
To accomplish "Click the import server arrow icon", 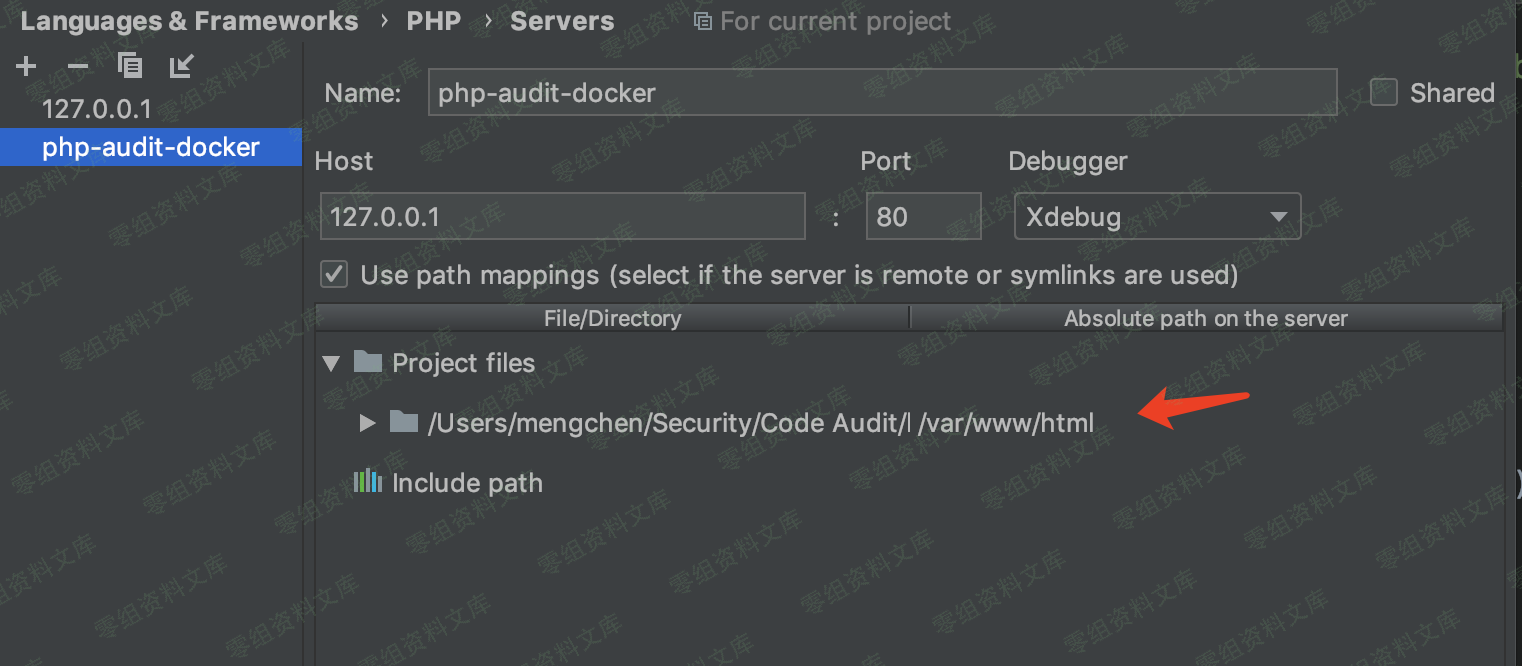I will point(181,66).
